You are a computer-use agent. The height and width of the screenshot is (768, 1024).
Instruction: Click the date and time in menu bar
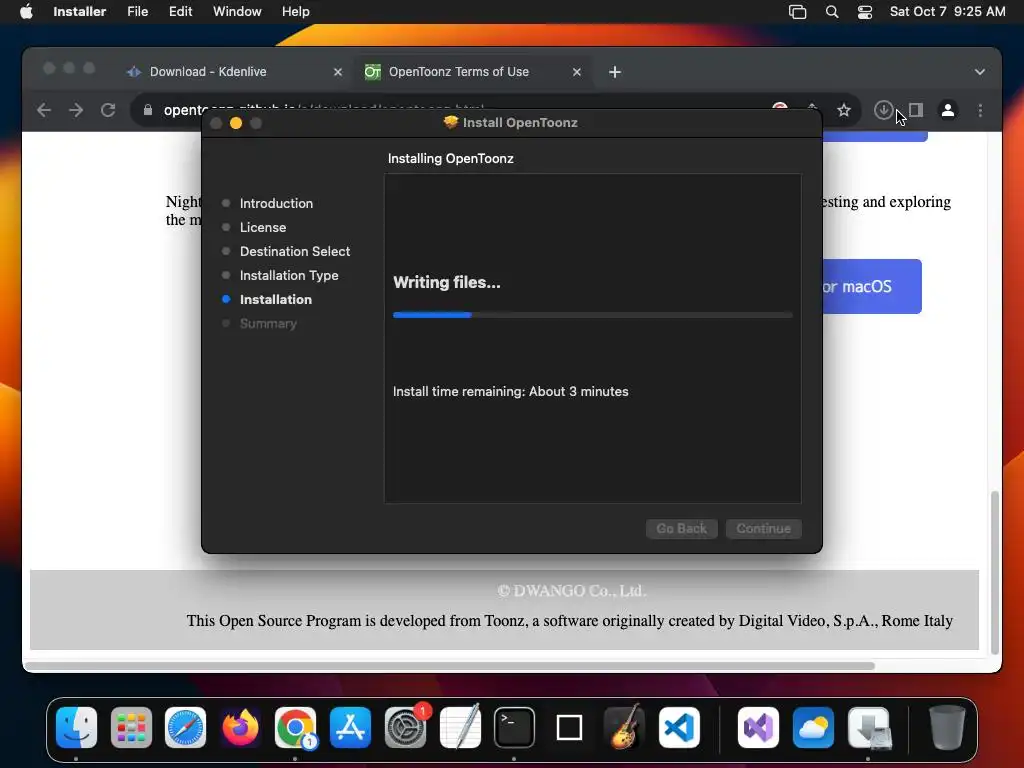[x=948, y=12]
